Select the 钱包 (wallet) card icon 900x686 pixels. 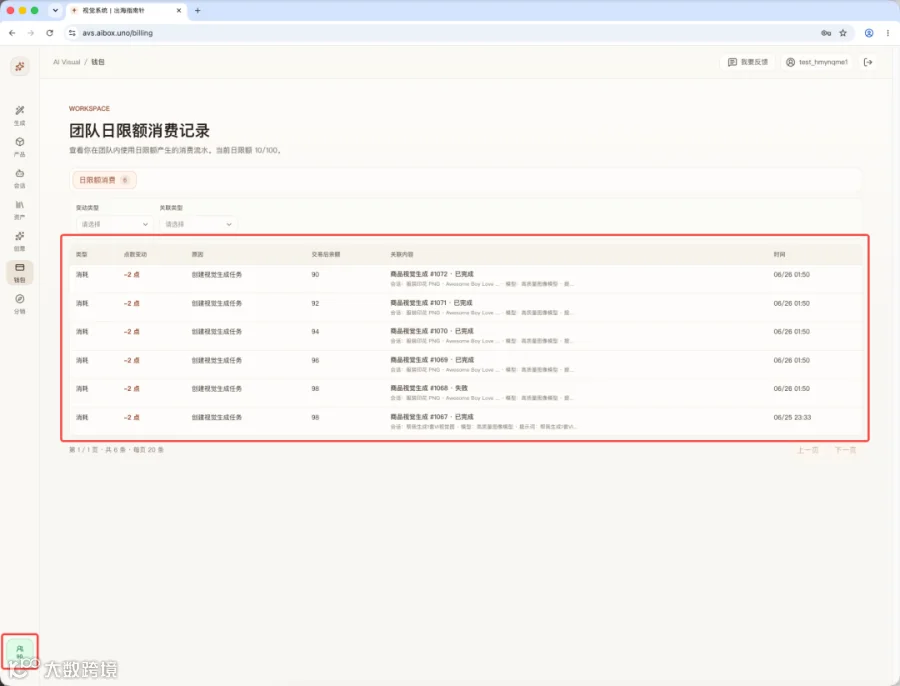[x=20, y=273]
